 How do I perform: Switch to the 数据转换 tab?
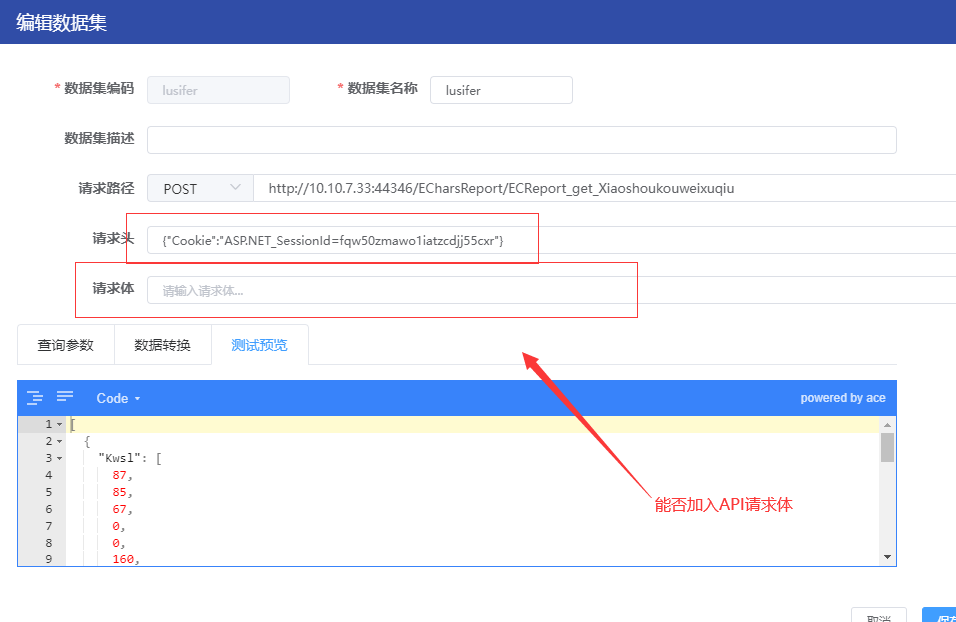pyautogui.click(x=163, y=345)
